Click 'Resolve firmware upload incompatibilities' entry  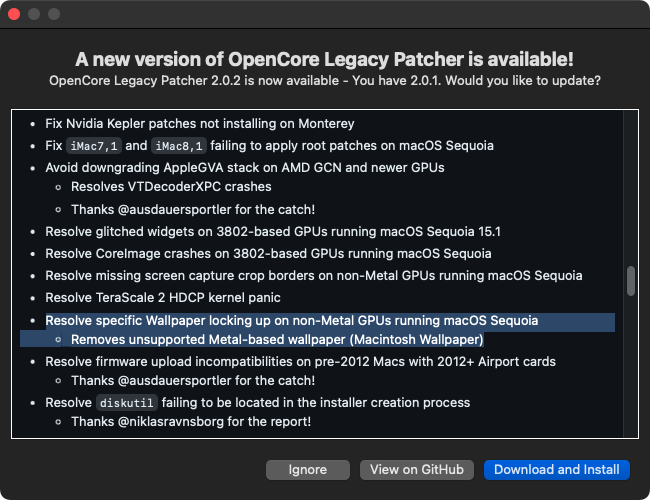pyautogui.click(x=300, y=361)
